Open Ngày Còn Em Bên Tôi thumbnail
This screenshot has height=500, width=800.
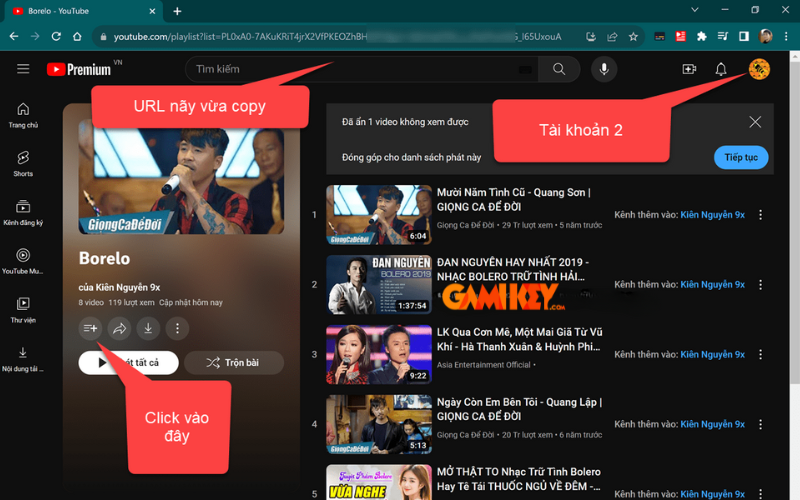[379, 424]
